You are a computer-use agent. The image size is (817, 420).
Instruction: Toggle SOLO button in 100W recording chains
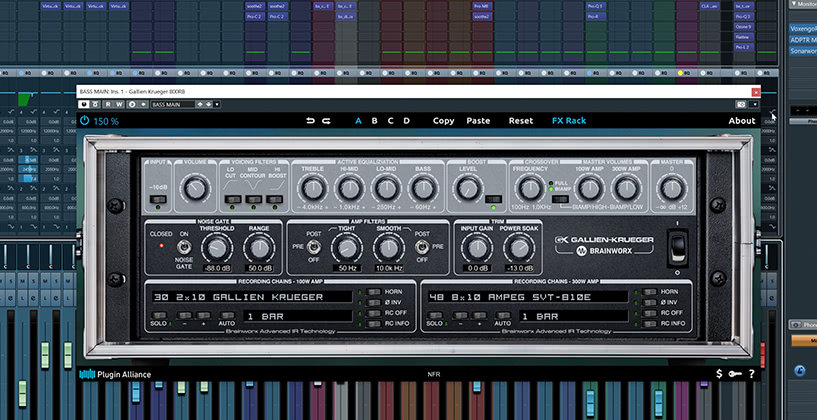(x=158, y=315)
